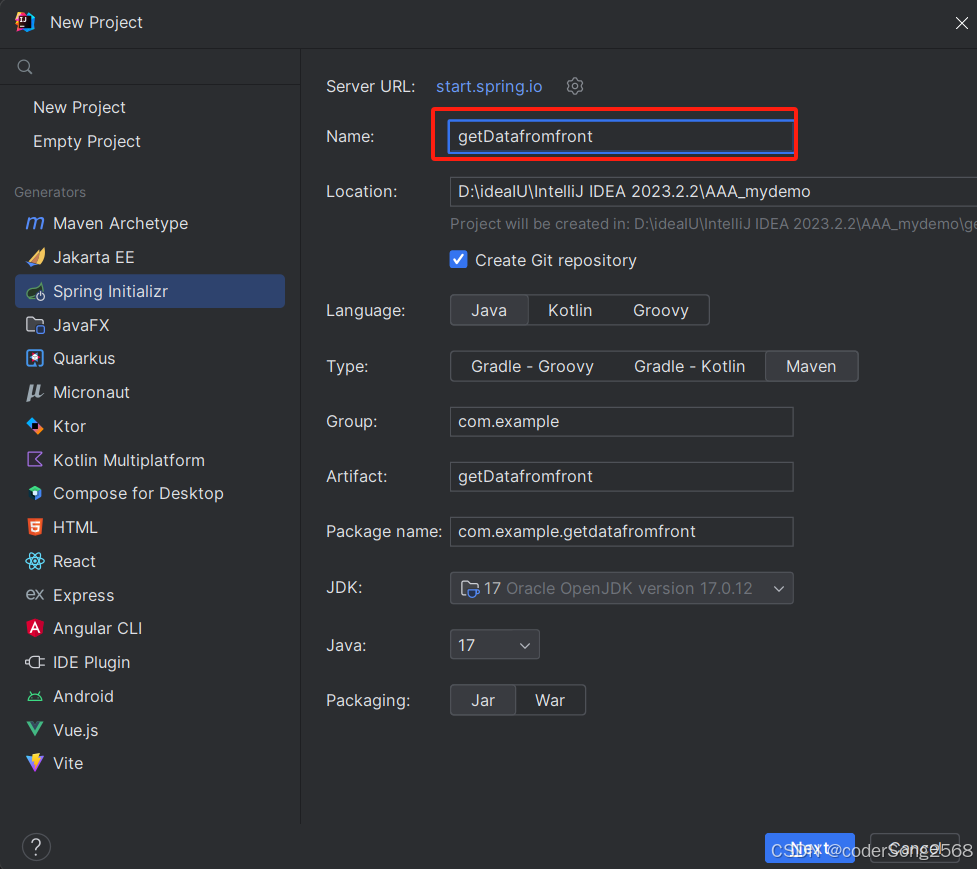Choose Kotlin Multiplatform generator
This screenshot has height=869, width=977.
129,460
